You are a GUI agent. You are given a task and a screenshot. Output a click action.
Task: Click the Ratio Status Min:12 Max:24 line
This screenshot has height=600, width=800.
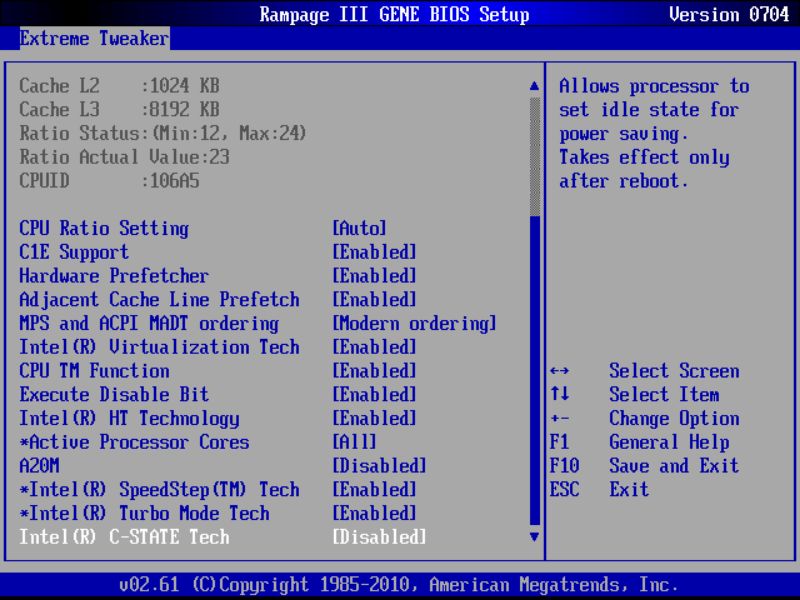pyautogui.click(x=163, y=133)
